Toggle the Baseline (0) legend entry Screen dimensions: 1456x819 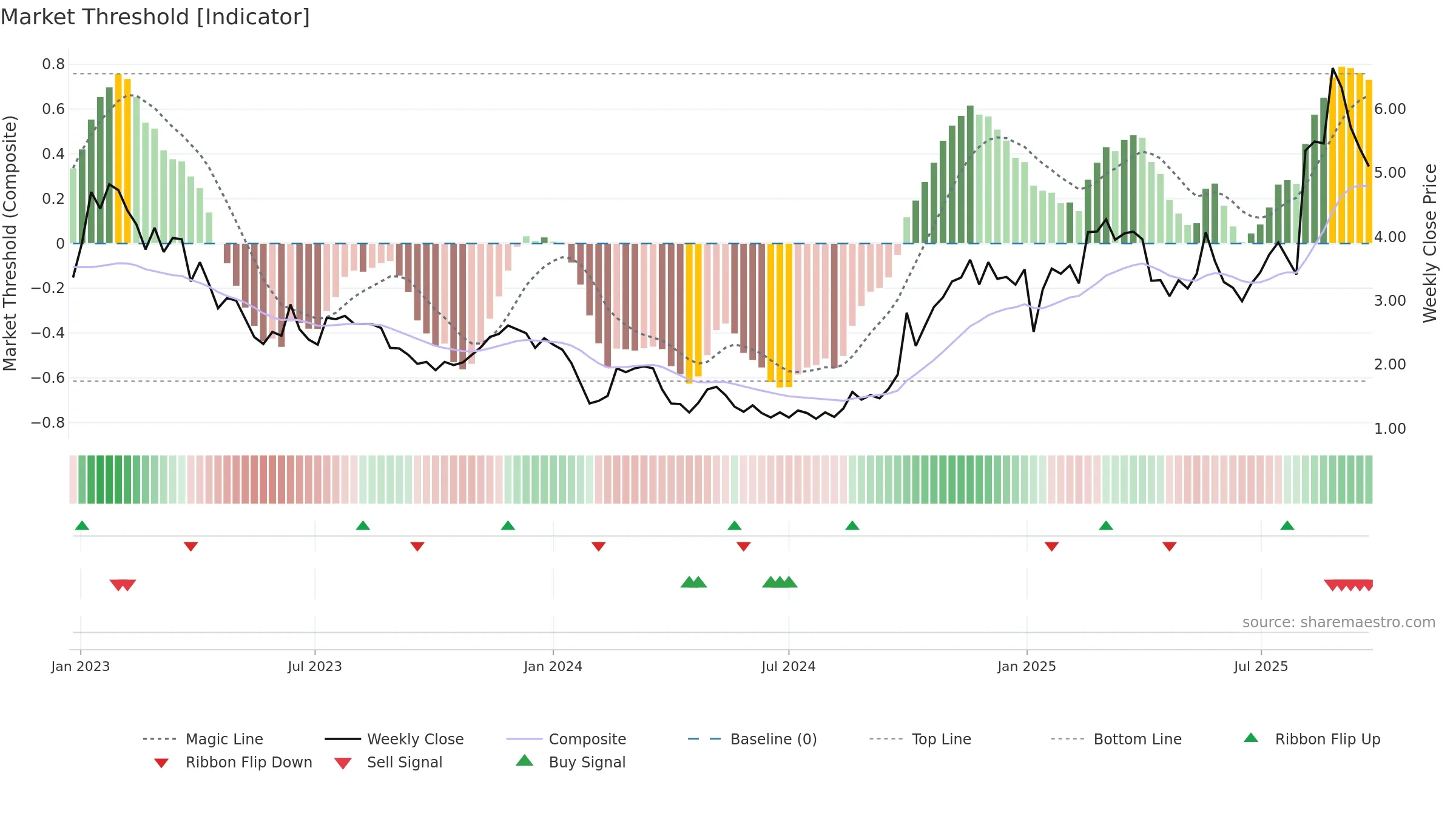(752, 739)
